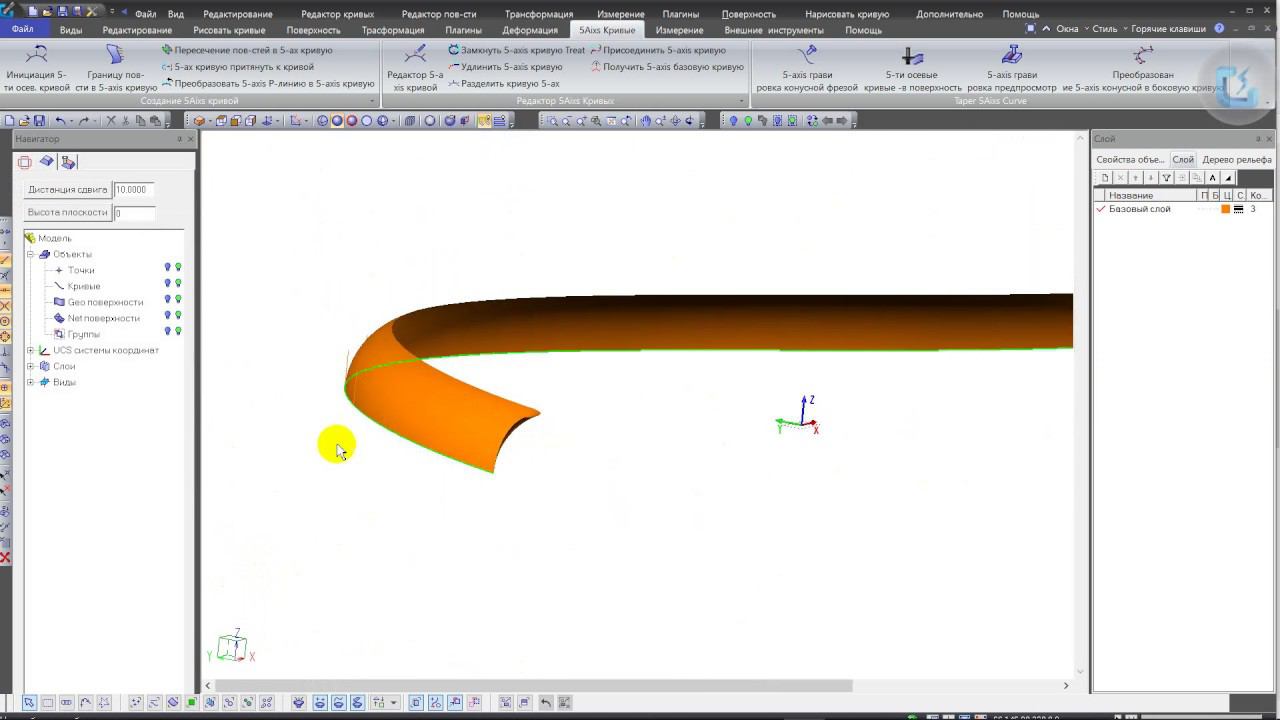This screenshot has width=1280, height=720.
Task: Click the undo arrow in the toolbar
Action: coord(61,121)
